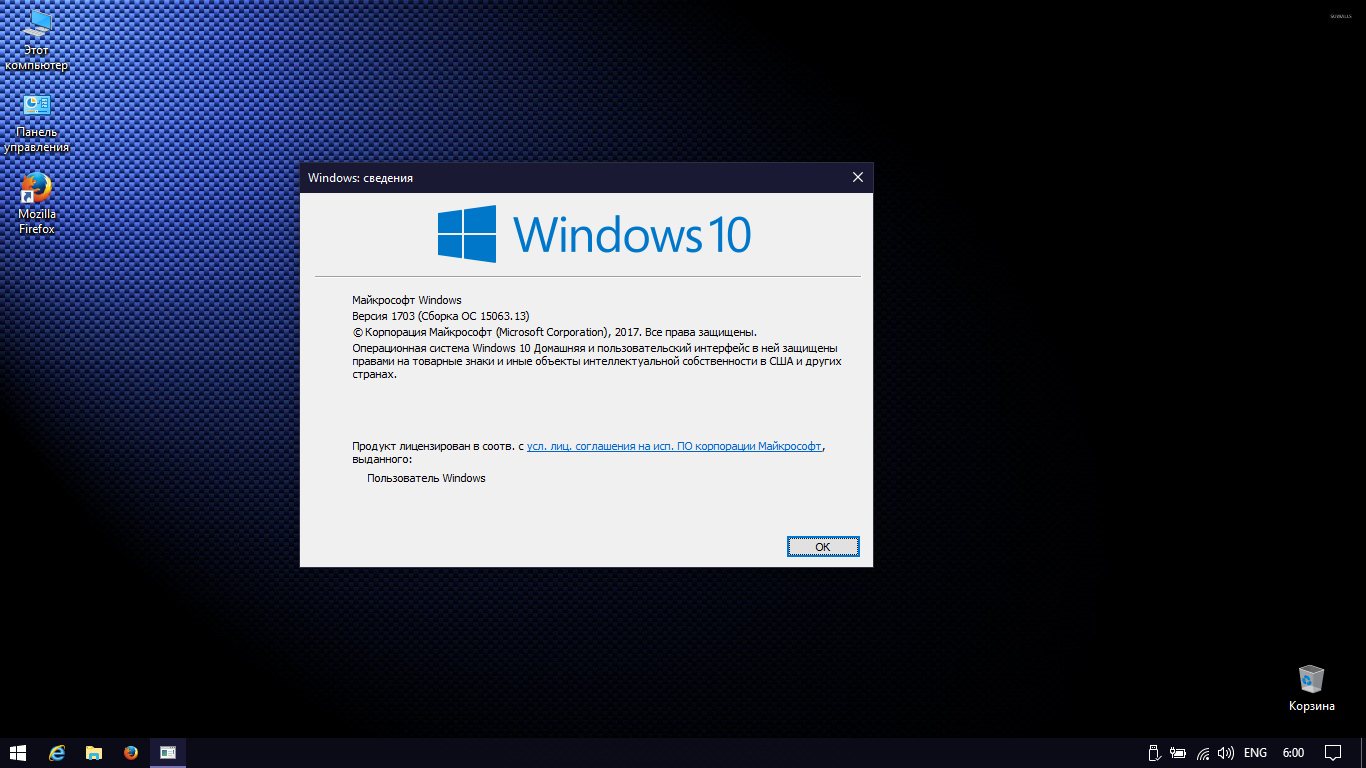Select the Корзина recycle bin icon
The height and width of the screenshot is (768, 1366).
(x=1311, y=687)
